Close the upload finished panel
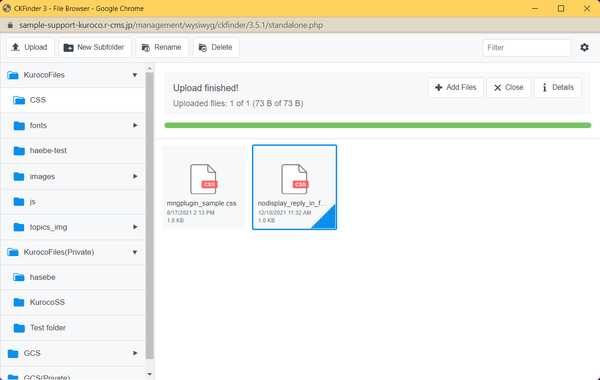The width and height of the screenshot is (600, 380). click(509, 88)
